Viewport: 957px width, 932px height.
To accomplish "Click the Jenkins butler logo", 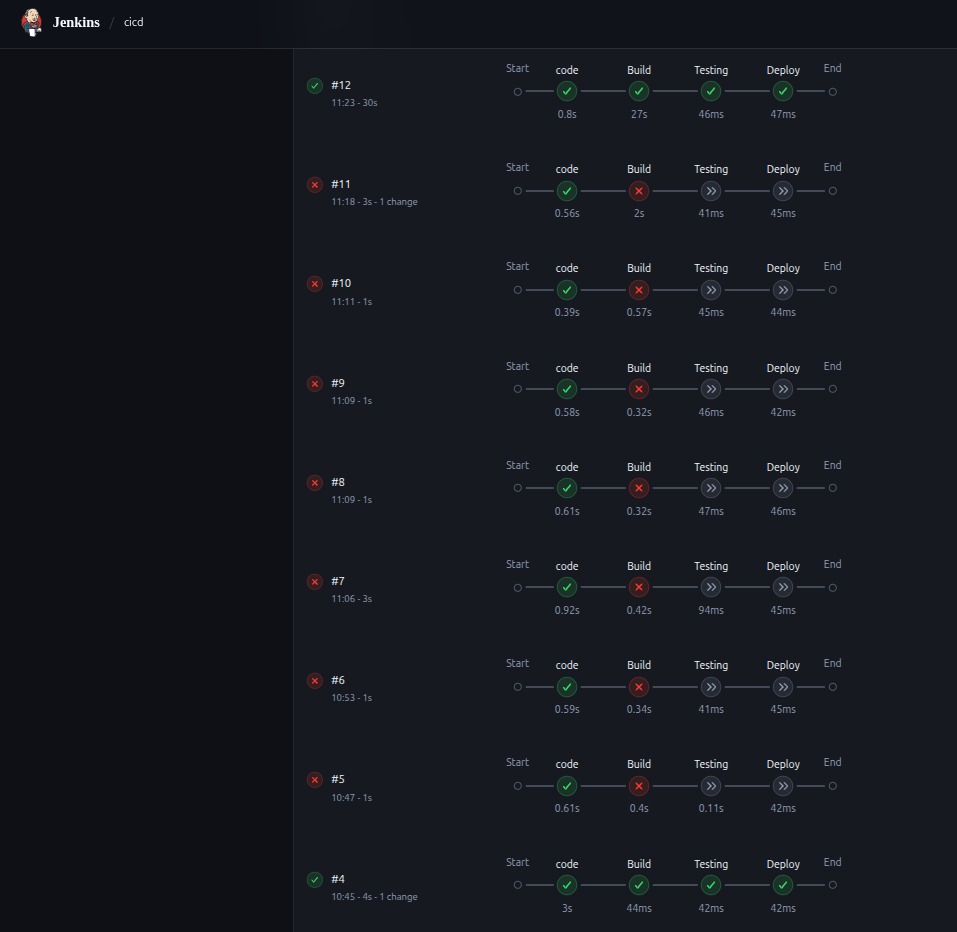I will 32,23.
